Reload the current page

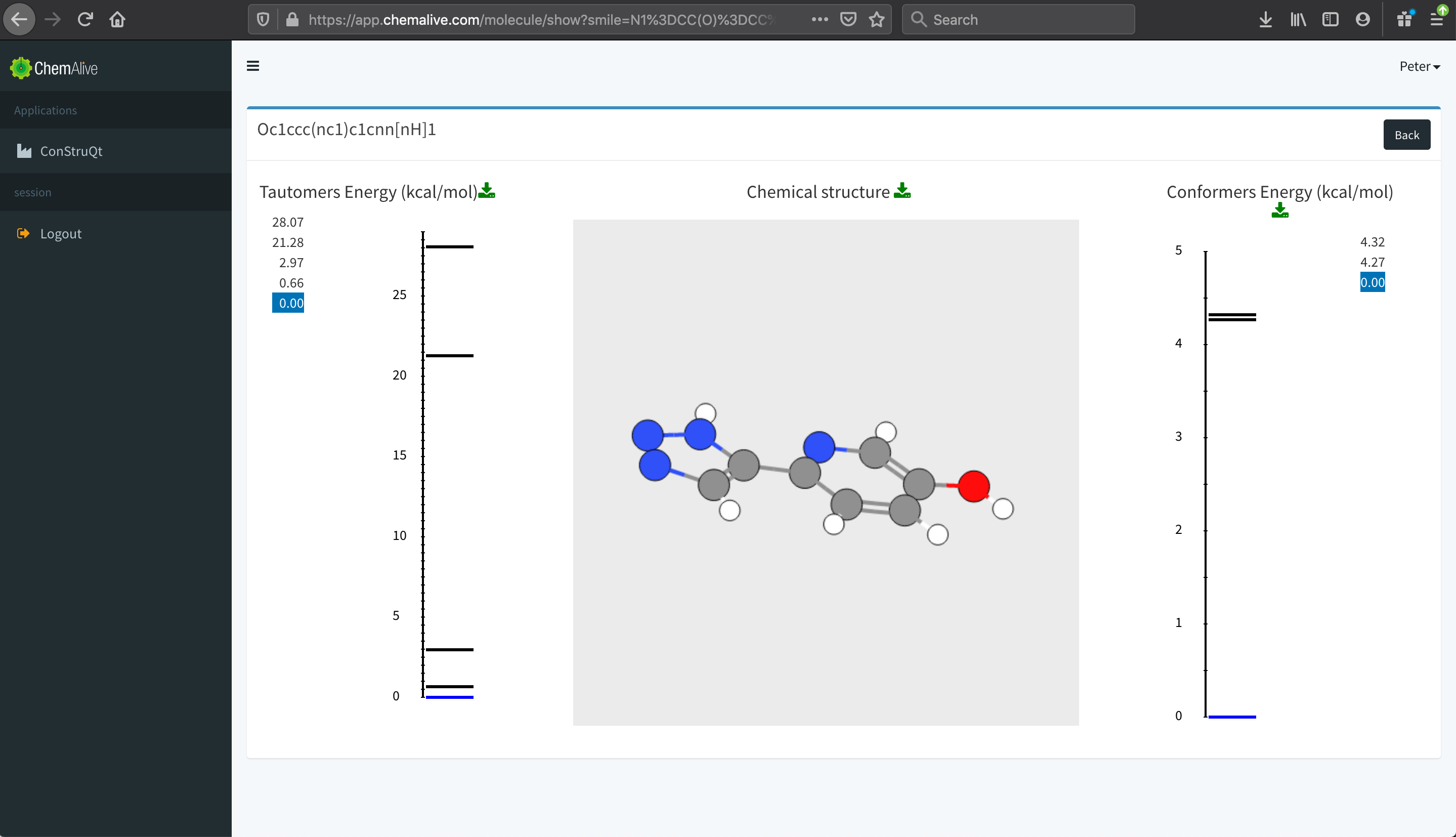click(85, 20)
